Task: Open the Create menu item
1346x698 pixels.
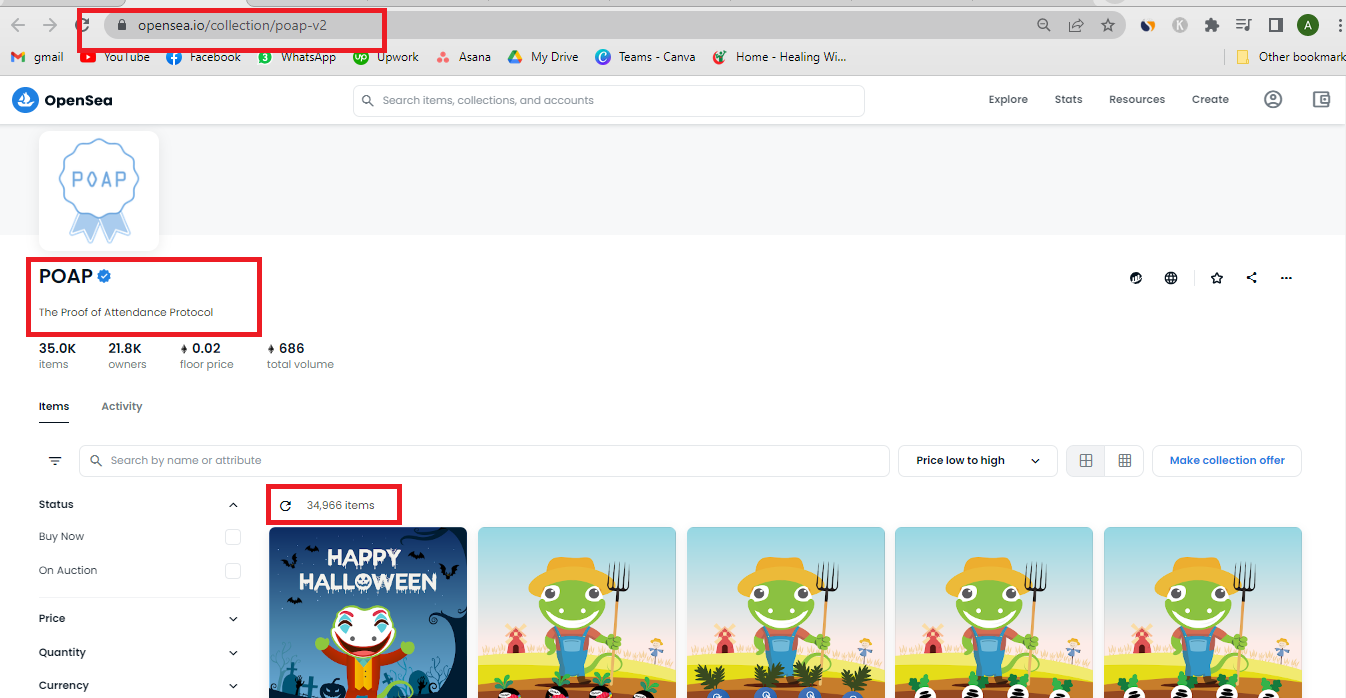Action: (x=1210, y=99)
